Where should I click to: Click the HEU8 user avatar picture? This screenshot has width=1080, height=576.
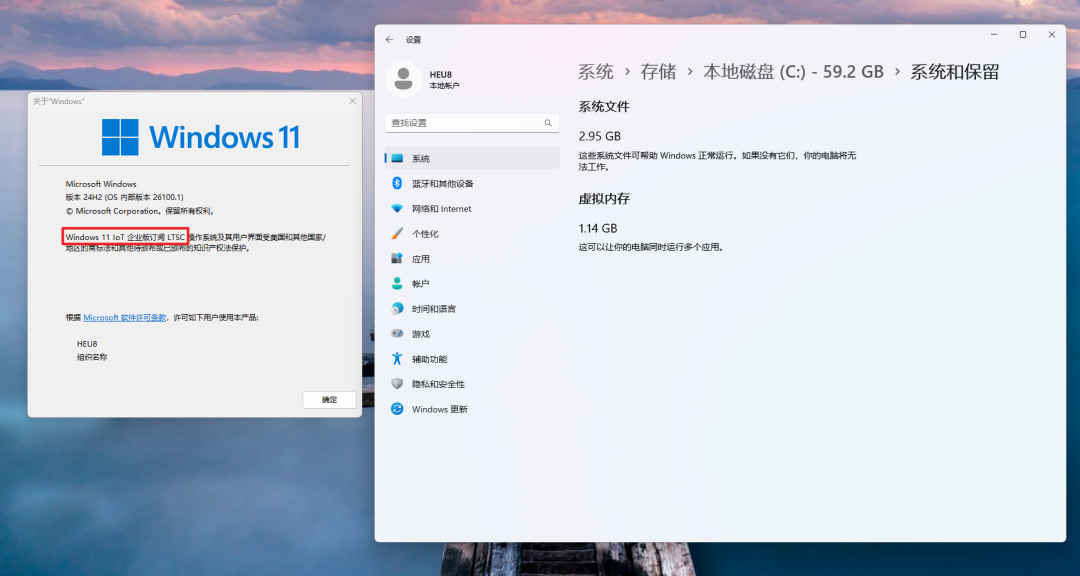(403, 79)
